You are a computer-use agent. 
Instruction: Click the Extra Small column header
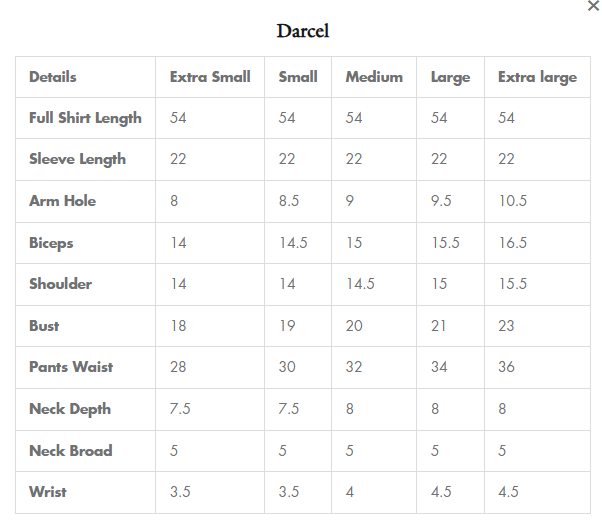(210, 77)
